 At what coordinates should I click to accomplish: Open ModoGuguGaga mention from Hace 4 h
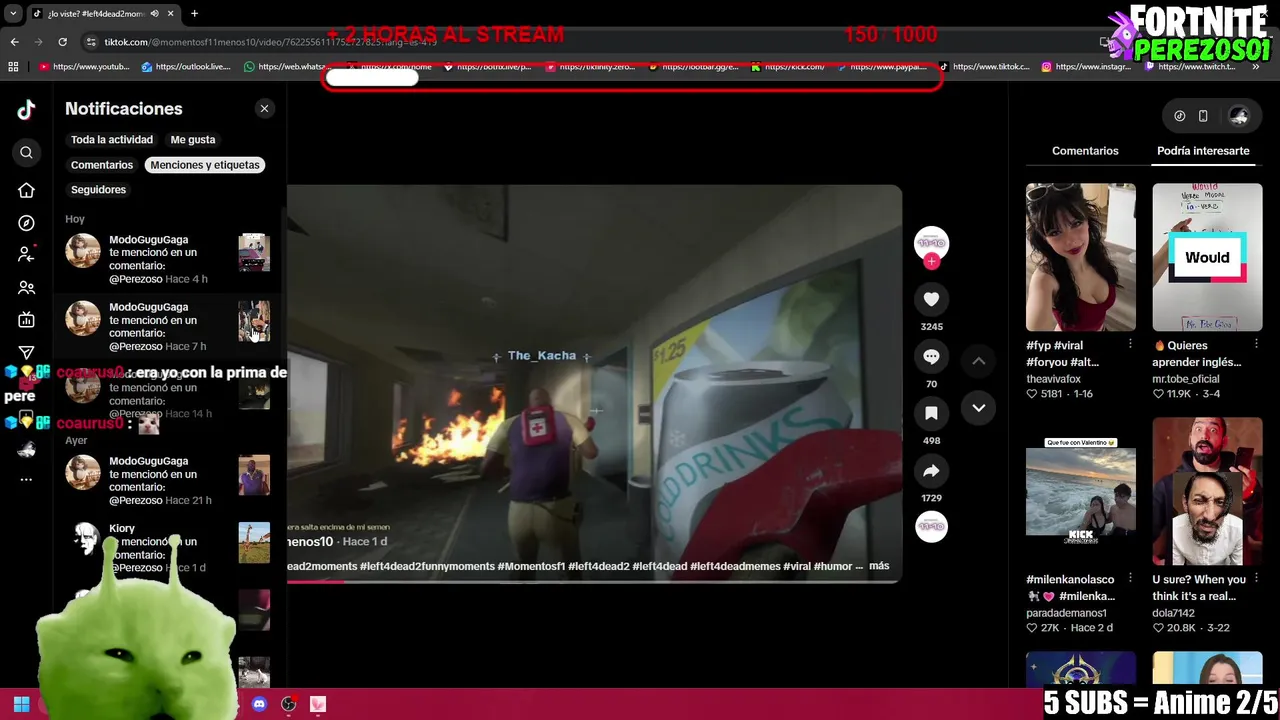168,259
